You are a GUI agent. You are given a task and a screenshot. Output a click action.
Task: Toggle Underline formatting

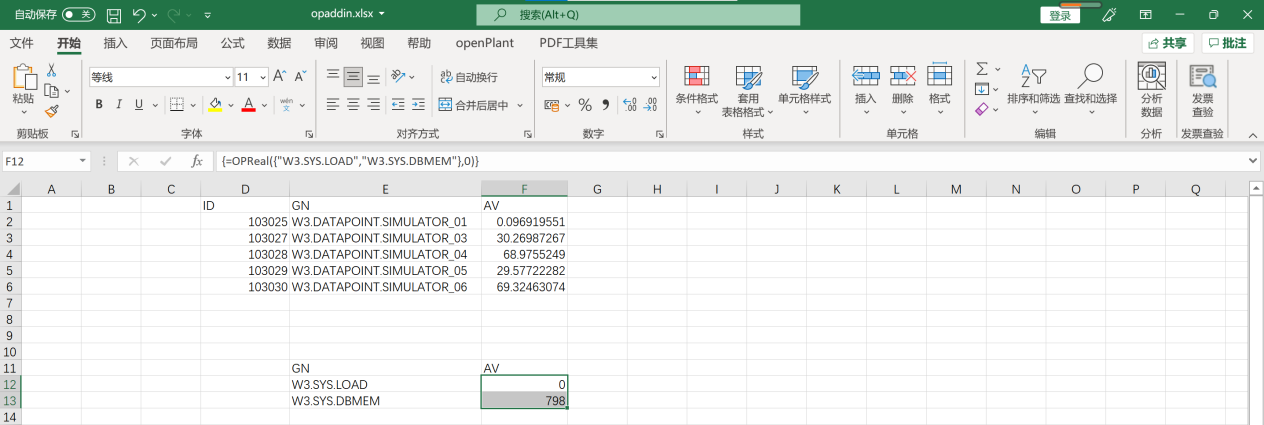[139, 105]
